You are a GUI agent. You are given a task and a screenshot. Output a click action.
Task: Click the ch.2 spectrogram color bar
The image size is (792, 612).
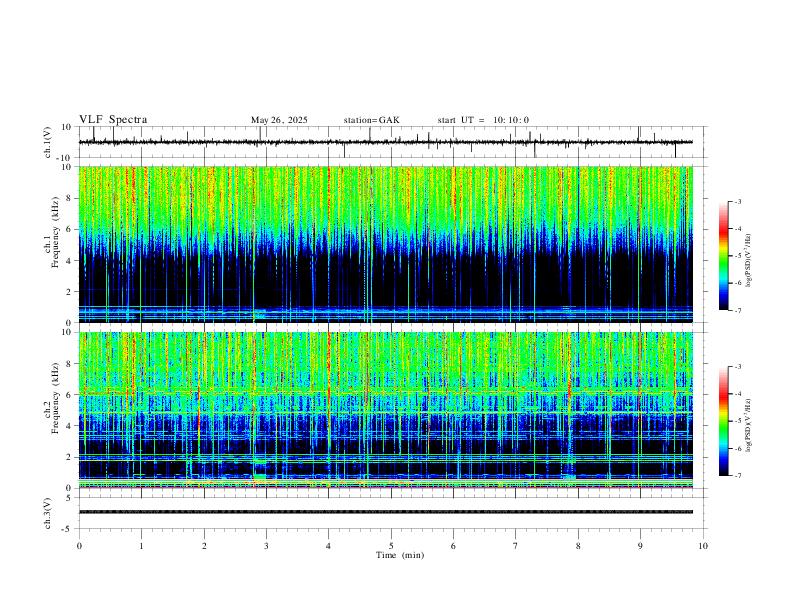pos(723,421)
